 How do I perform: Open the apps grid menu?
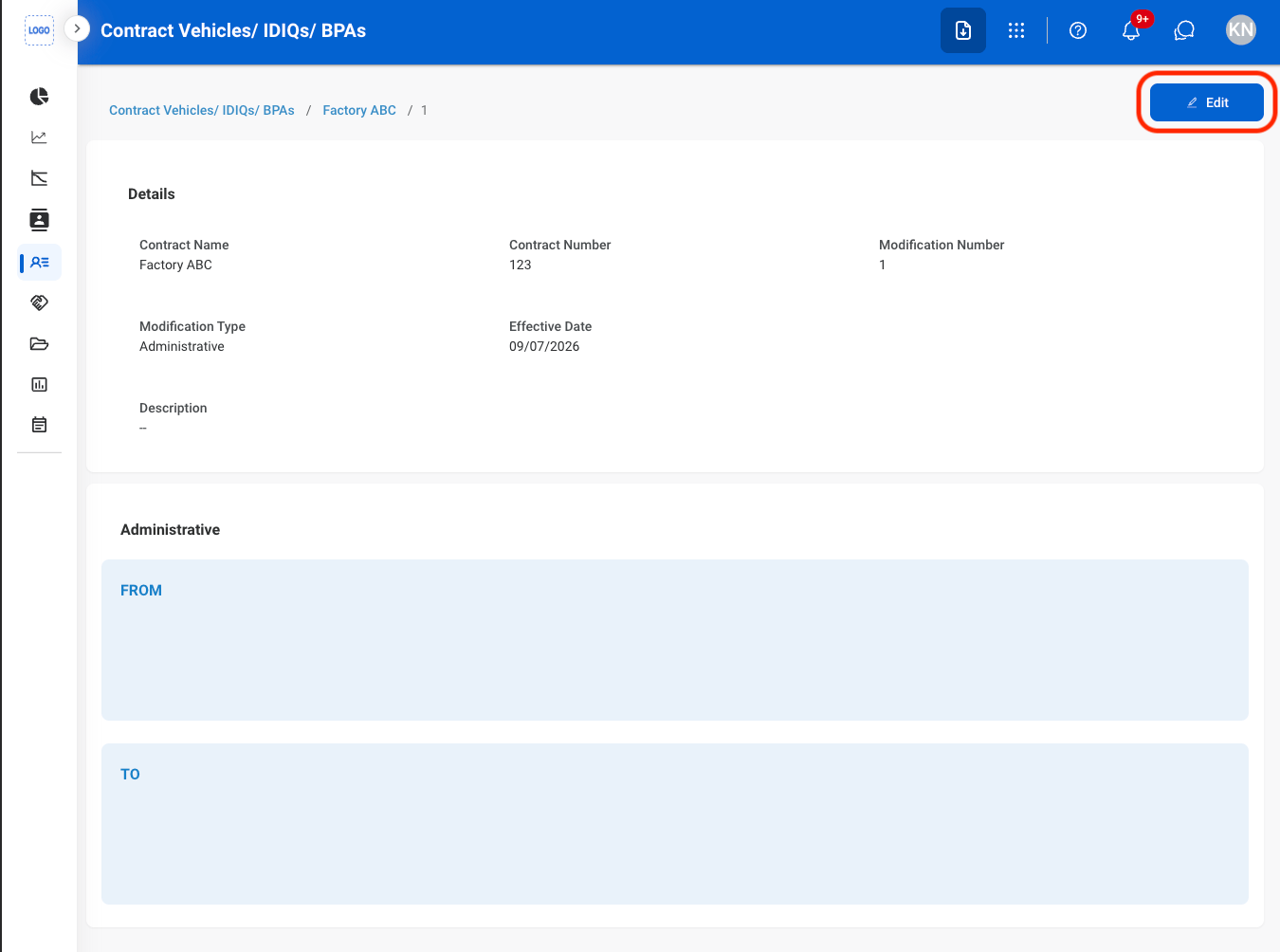tap(1016, 30)
